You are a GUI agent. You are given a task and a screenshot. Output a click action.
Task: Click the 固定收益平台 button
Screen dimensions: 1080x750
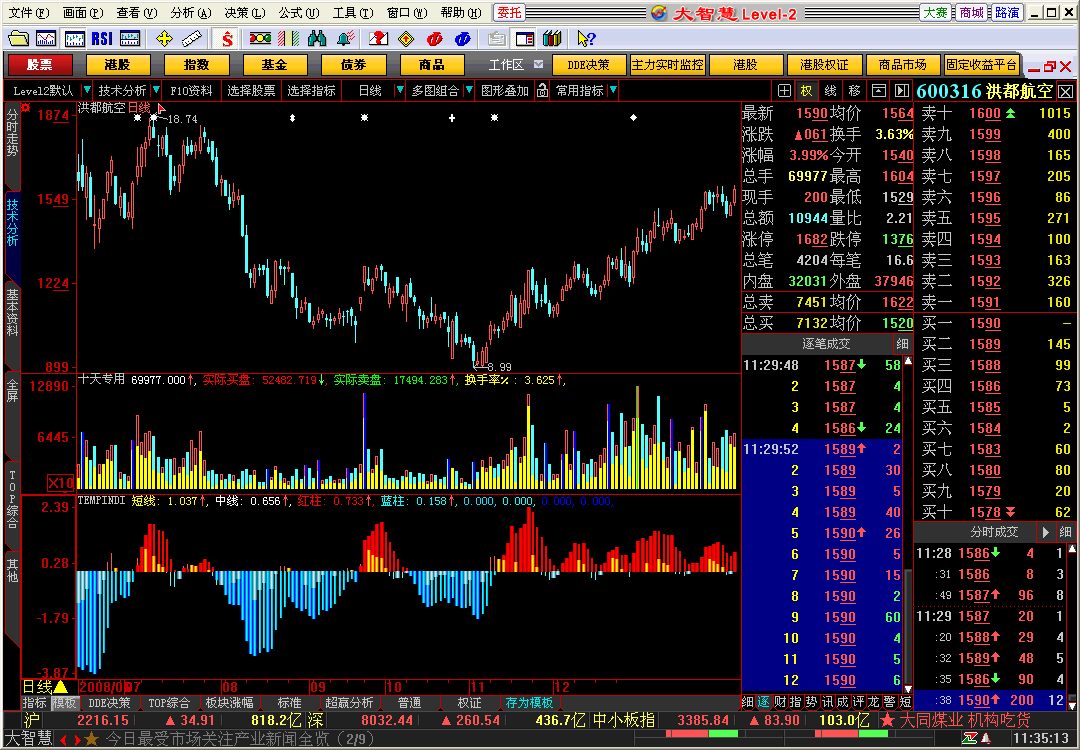(982, 65)
